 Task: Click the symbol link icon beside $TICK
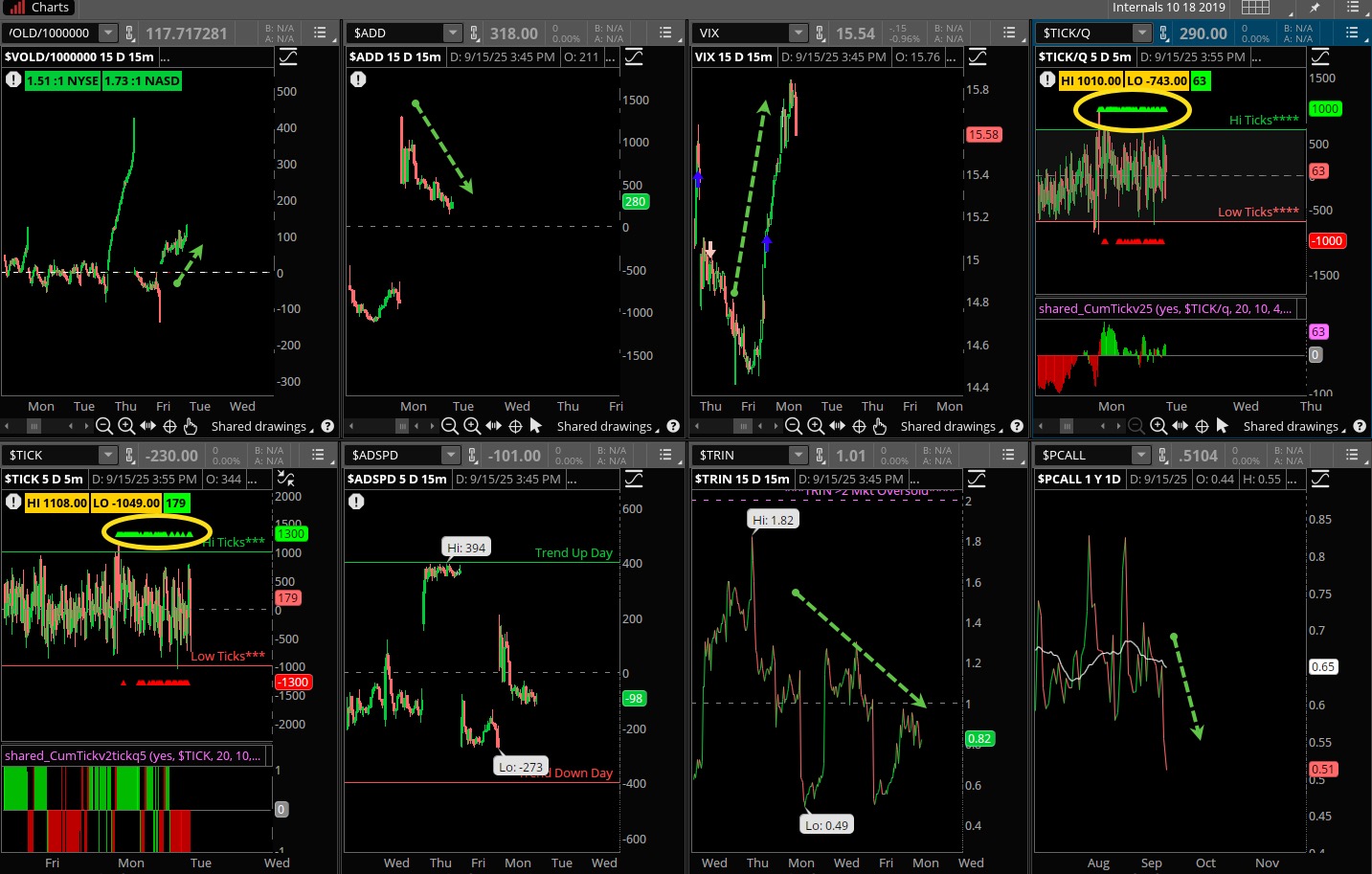tap(130, 456)
